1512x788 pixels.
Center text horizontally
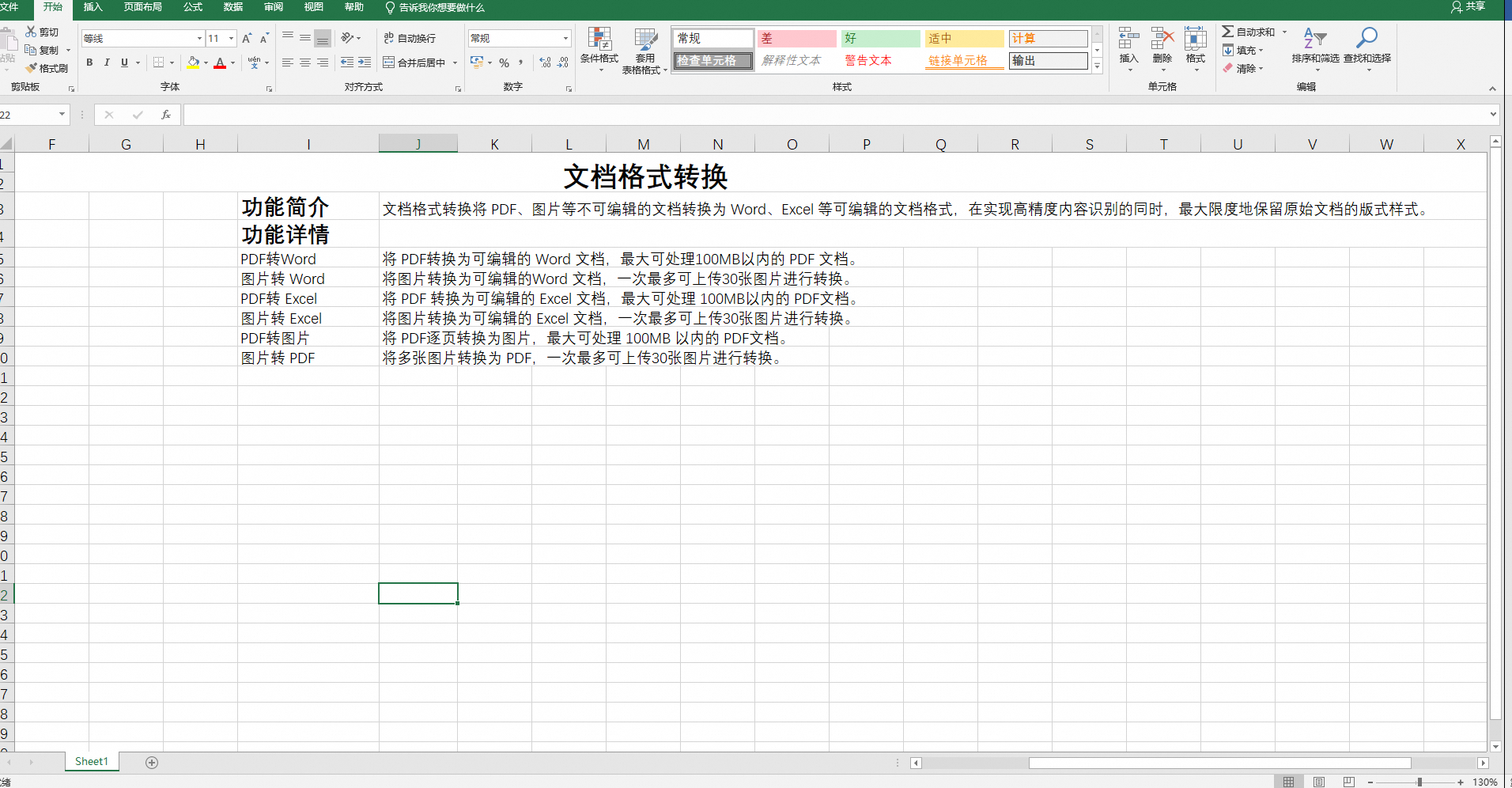point(305,63)
